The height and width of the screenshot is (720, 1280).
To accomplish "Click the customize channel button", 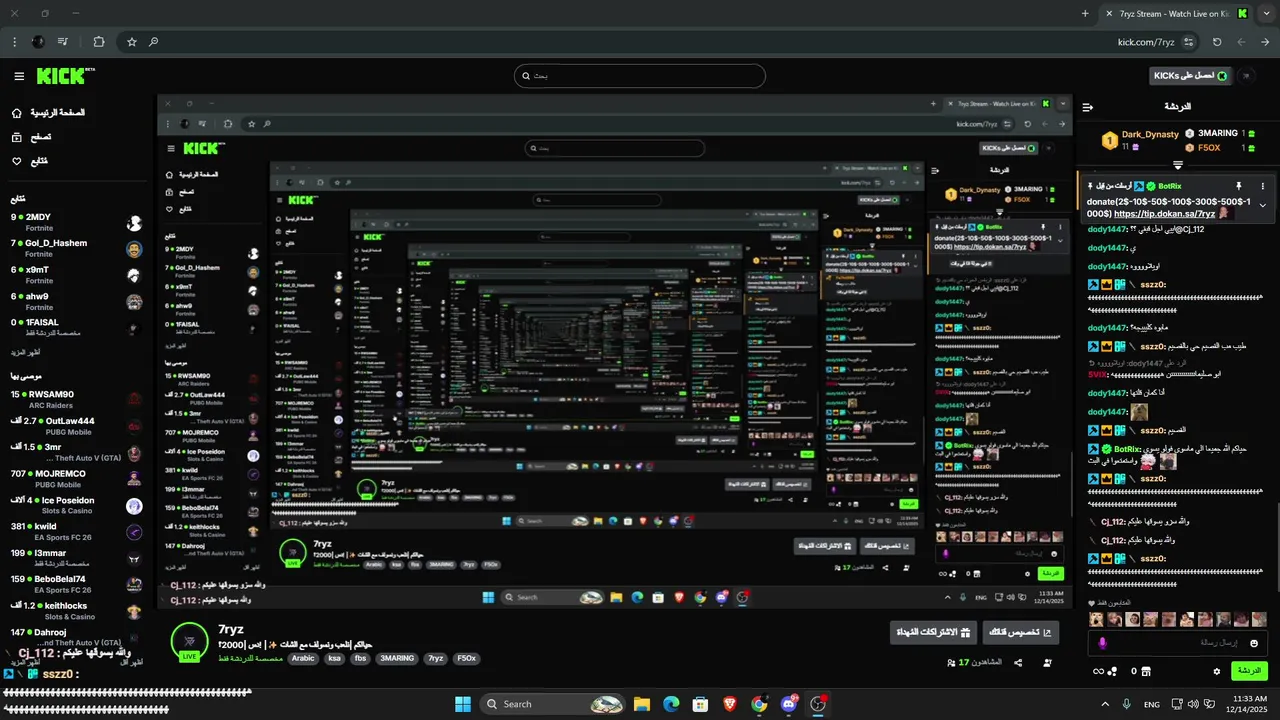I will pos(1020,632).
